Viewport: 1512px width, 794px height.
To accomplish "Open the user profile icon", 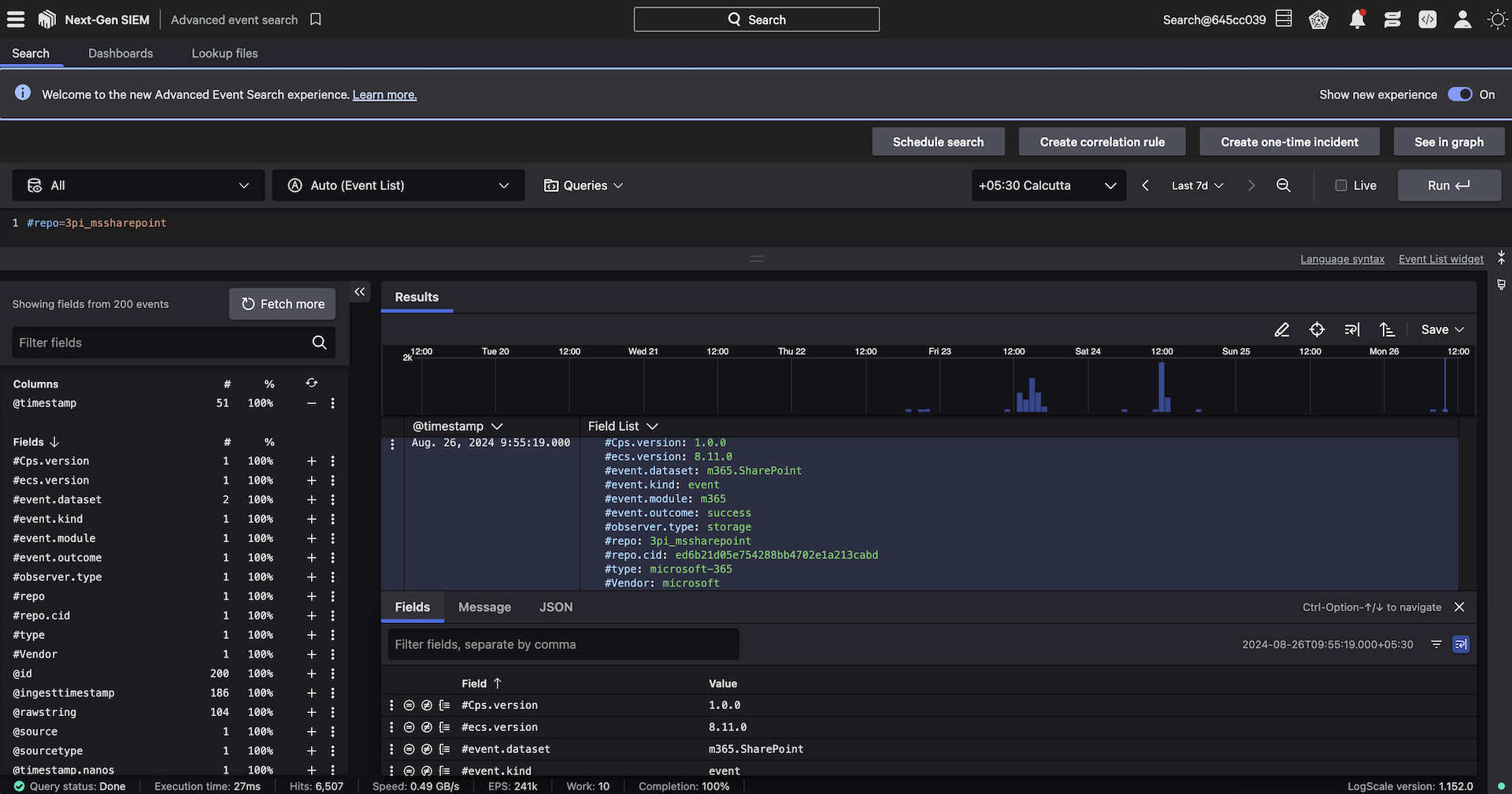I will [1462, 20].
